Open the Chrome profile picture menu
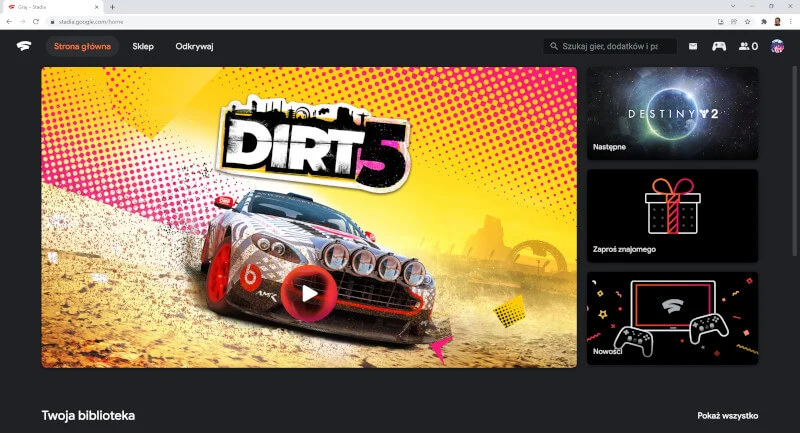This screenshot has height=433, width=800. click(x=777, y=21)
